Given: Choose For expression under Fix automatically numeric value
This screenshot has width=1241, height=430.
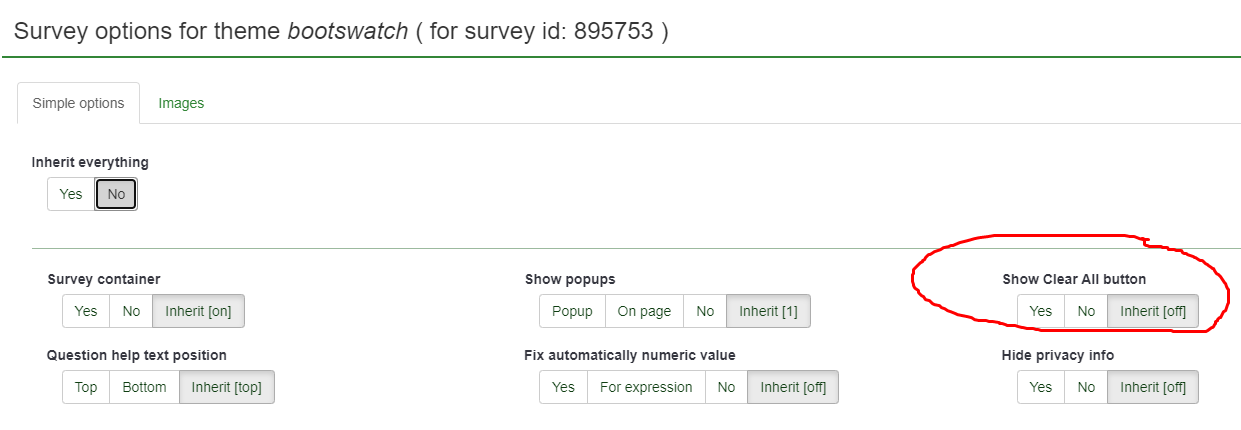Looking at the screenshot, I should tap(646, 387).
